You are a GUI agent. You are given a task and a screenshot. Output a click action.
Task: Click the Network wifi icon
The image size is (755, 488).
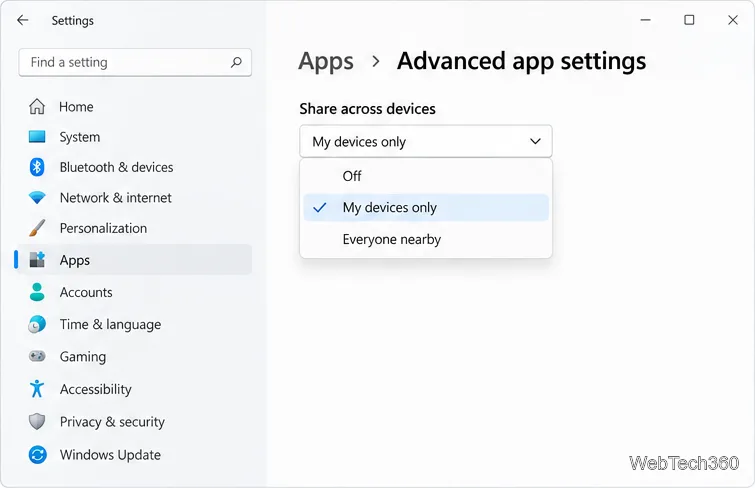pyautogui.click(x=37, y=198)
